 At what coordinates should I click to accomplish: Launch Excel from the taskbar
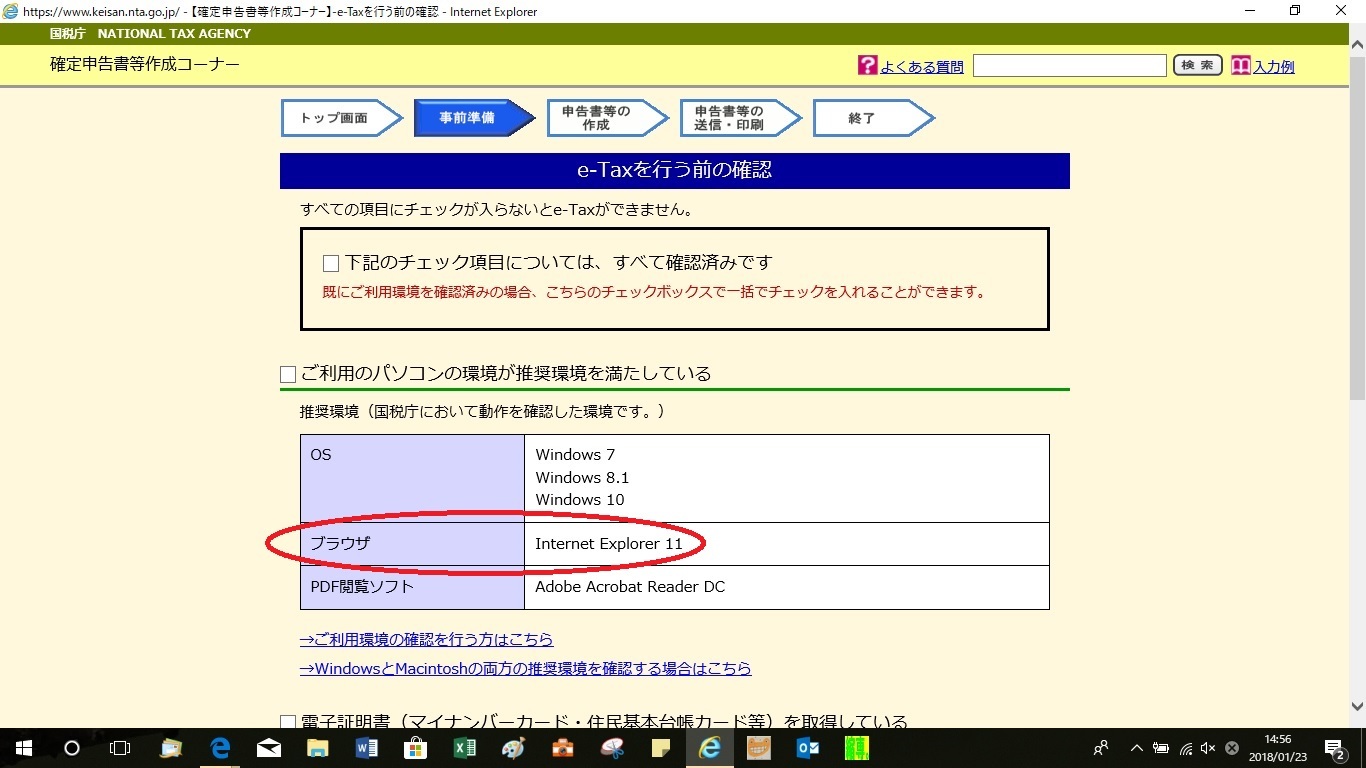[x=465, y=748]
